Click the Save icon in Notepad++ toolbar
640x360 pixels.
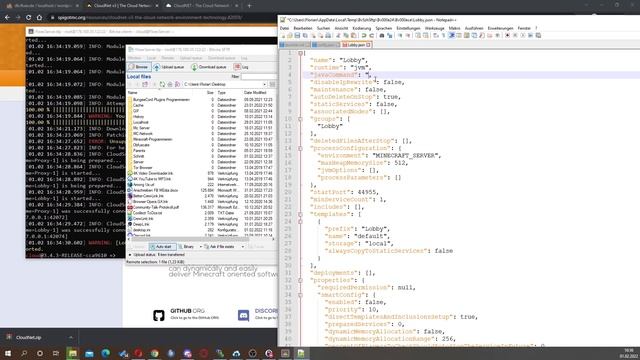297,36
